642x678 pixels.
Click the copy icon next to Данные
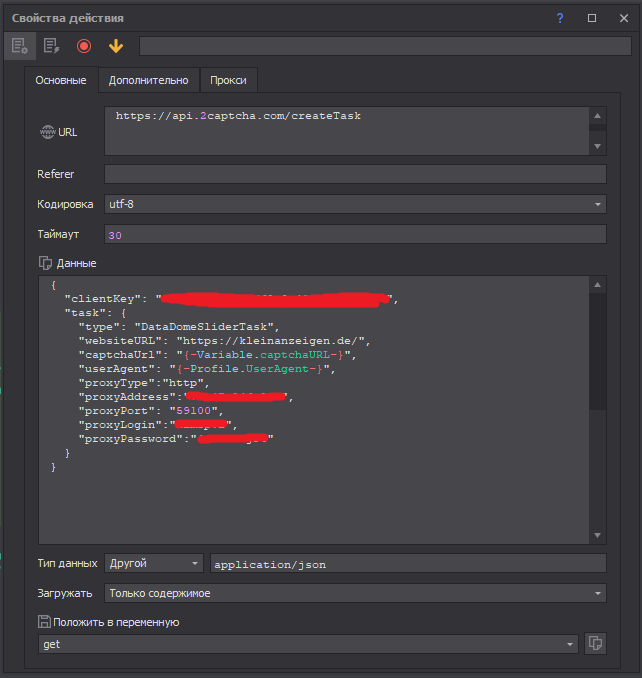point(45,263)
